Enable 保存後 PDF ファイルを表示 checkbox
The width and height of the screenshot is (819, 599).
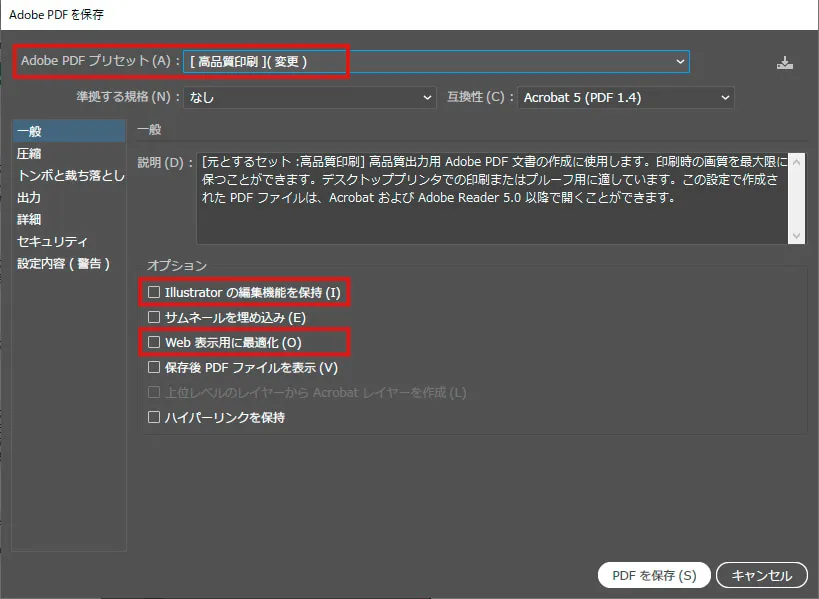point(154,367)
